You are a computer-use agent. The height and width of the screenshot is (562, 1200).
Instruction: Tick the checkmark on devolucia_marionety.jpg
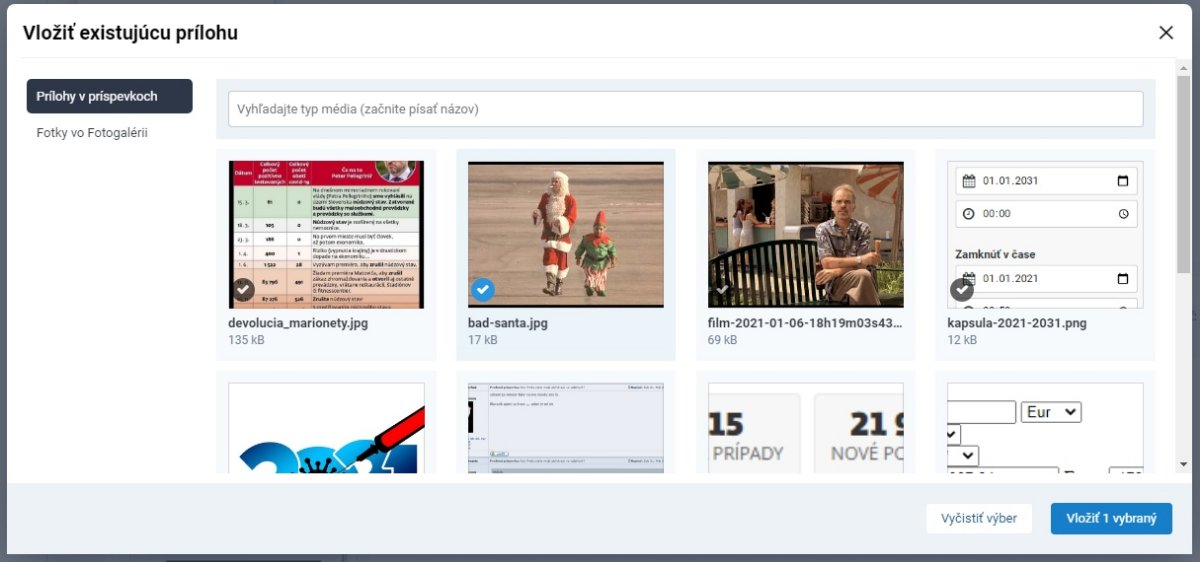tap(243, 290)
